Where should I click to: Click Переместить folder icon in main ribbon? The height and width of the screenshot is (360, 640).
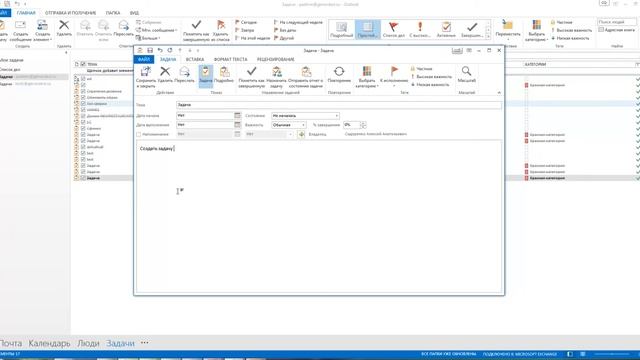tap(508, 29)
